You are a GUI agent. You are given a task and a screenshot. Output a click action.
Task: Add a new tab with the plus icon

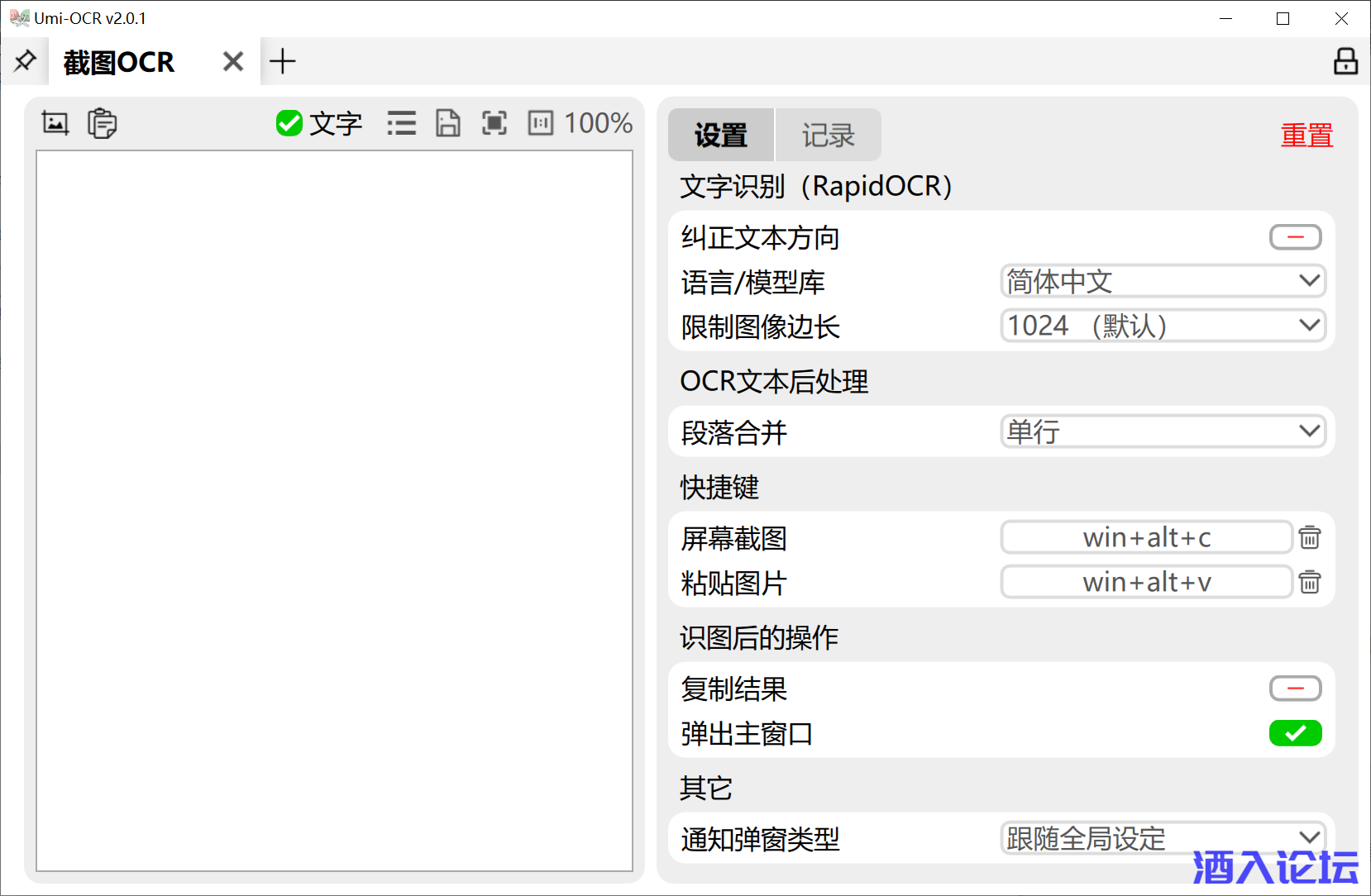tap(283, 61)
